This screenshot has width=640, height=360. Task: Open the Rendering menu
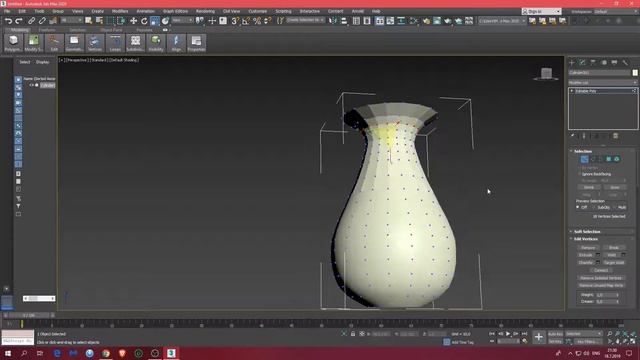pyautogui.click(x=205, y=11)
